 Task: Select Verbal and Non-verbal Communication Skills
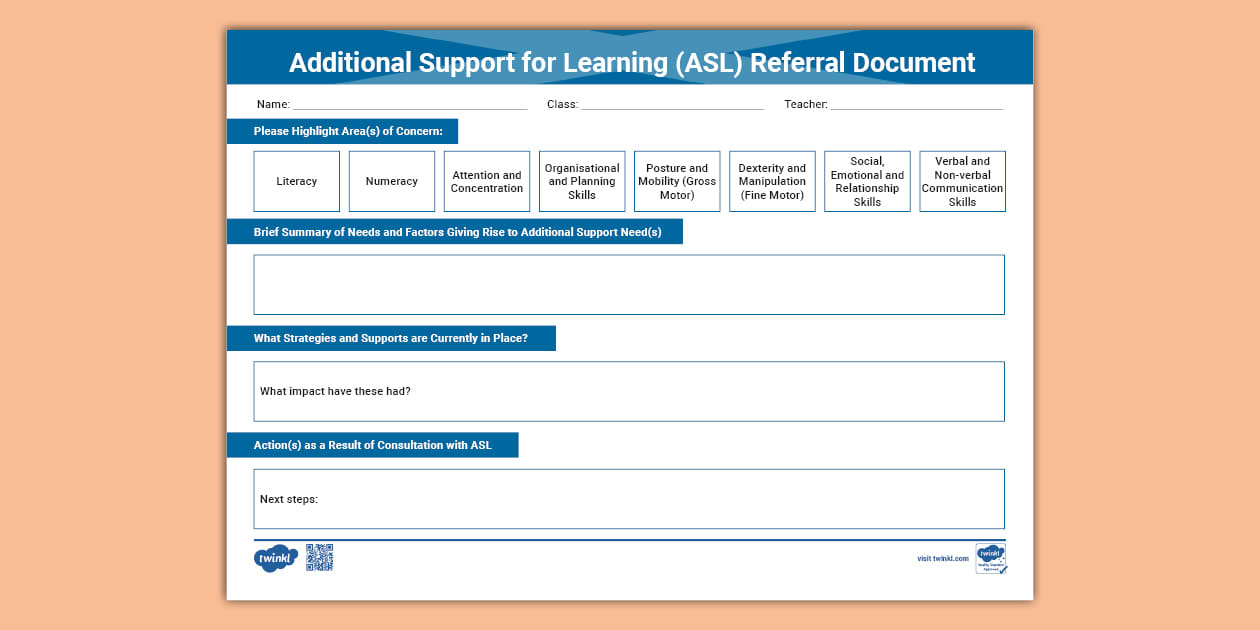pos(961,181)
